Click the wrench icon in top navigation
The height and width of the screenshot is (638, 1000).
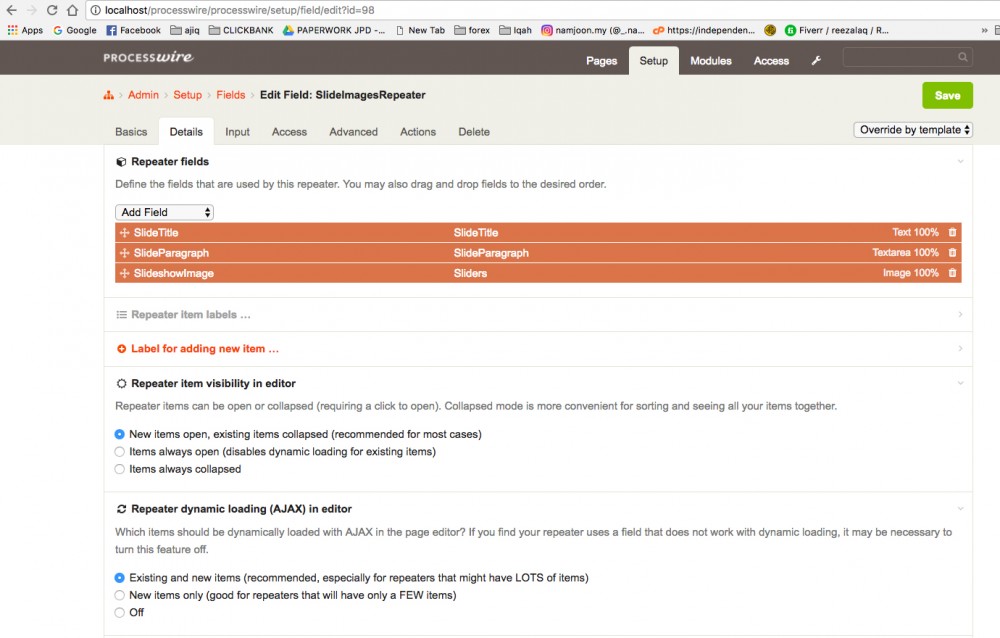(x=816, y=61)
